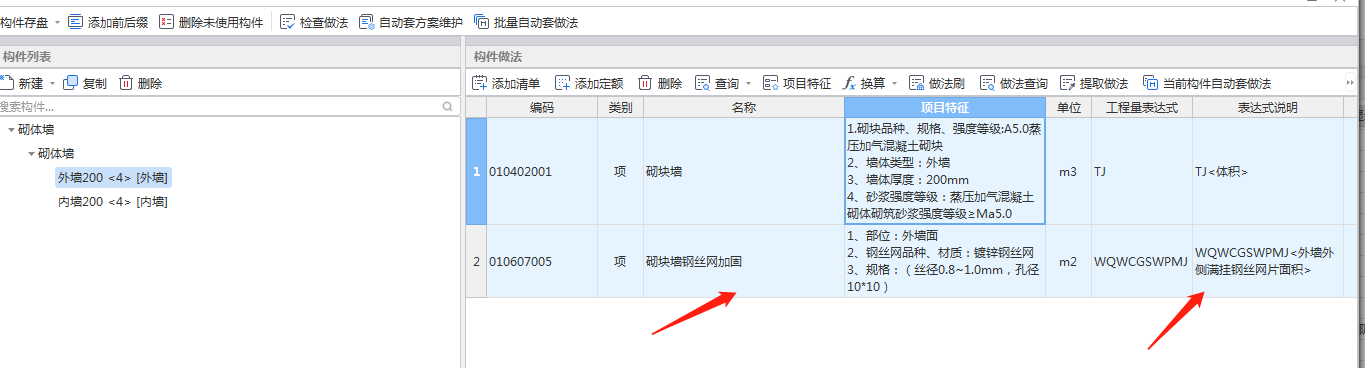The height and width of the screenshot is (368, 1365).
Task: Click the 类别 column header
Action: click(620, 107)
